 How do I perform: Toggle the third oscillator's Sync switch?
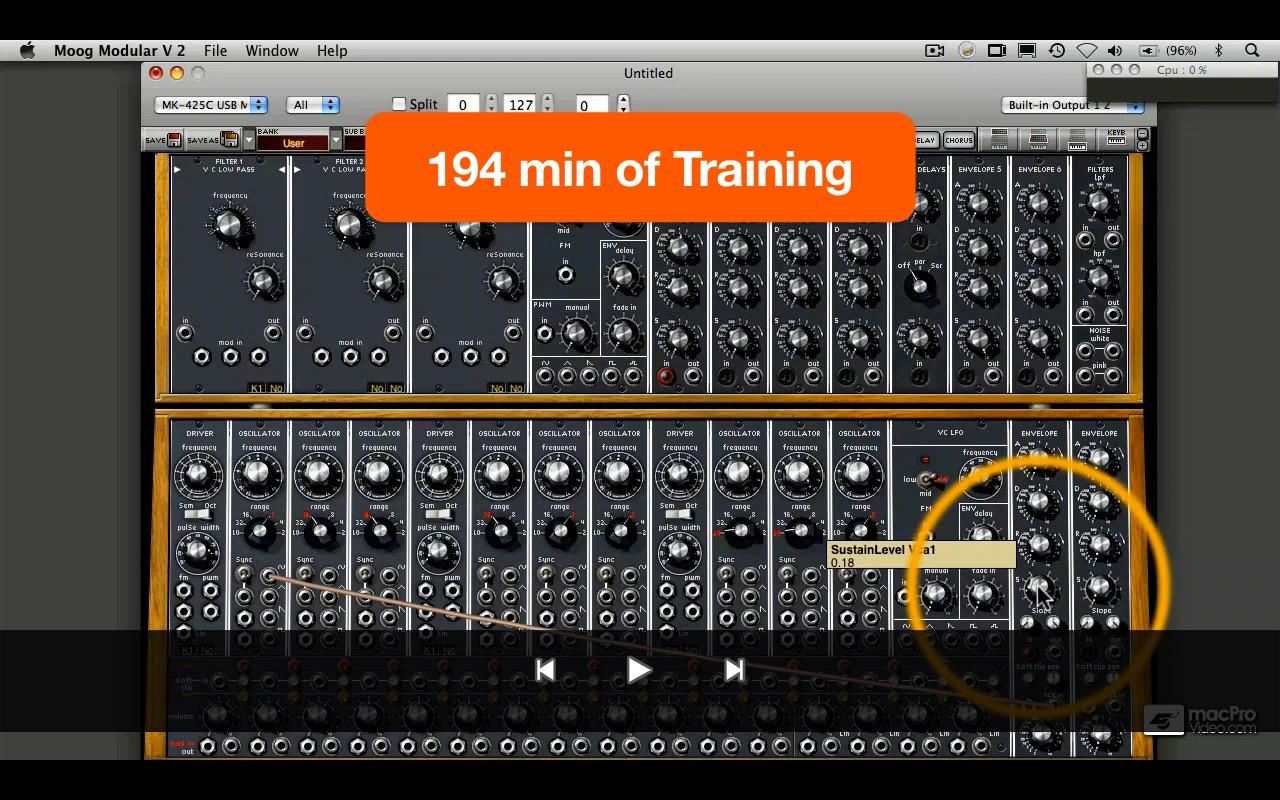[365, 575]
